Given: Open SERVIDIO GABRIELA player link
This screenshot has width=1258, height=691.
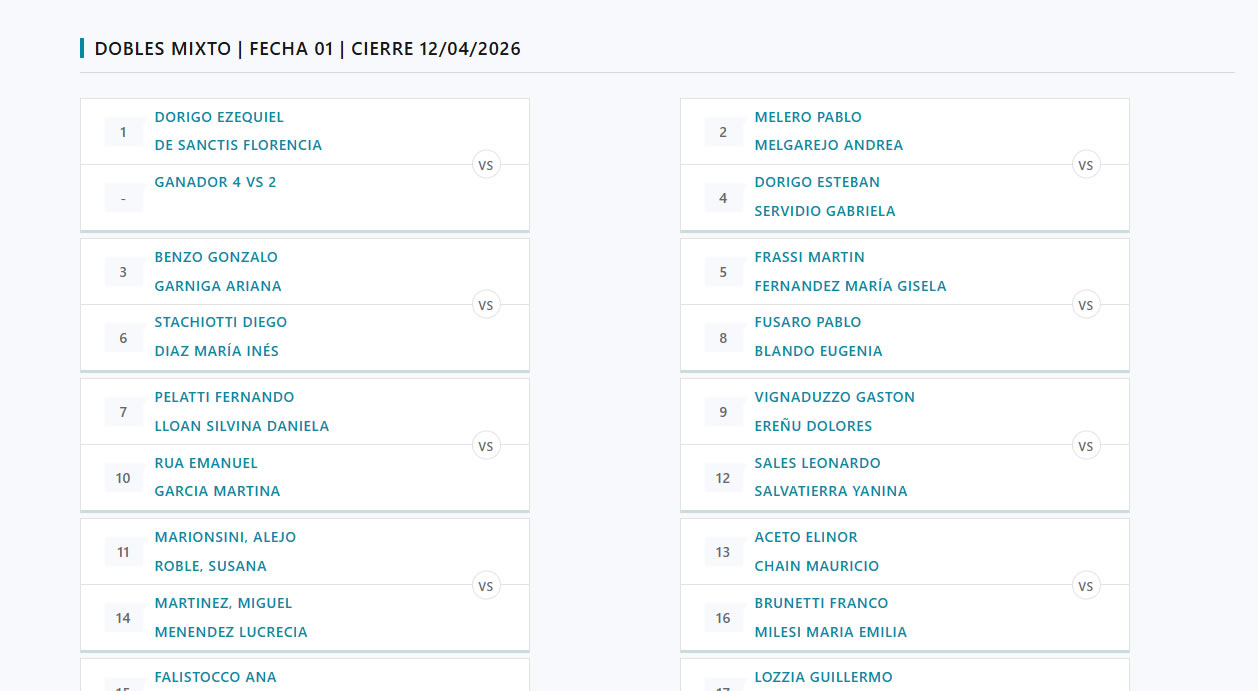Looking at the screenshot, I should pos(825,211).
